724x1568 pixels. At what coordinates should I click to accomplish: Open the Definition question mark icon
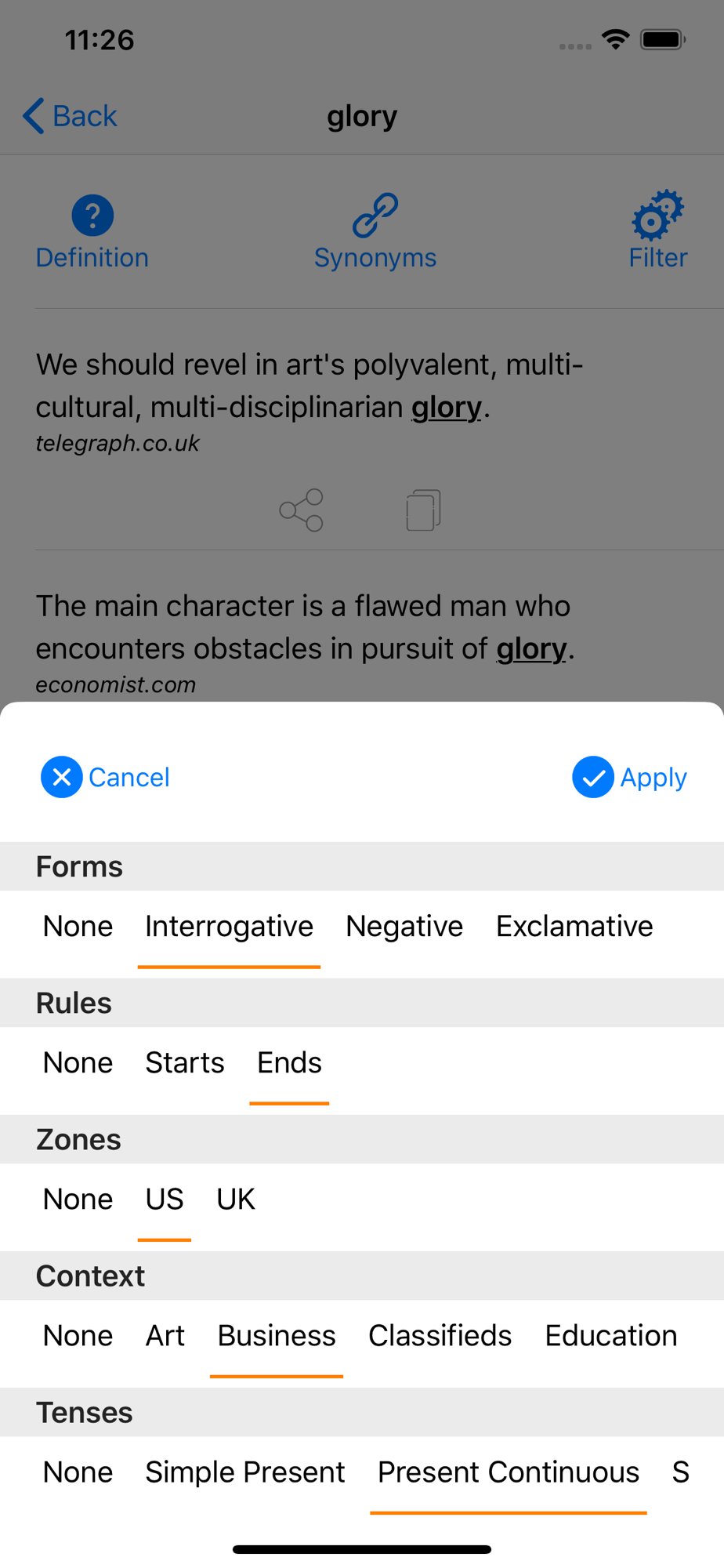(92, 215)
